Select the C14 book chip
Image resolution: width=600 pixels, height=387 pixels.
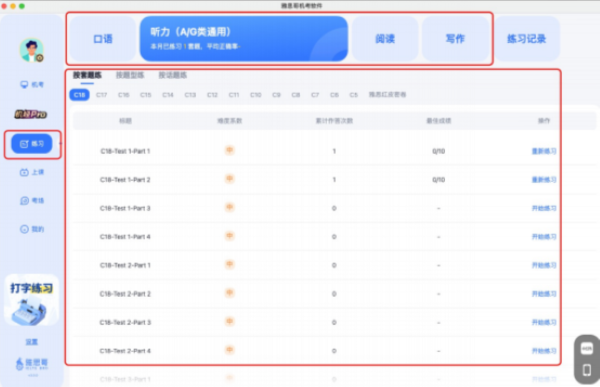coord(168,95)
